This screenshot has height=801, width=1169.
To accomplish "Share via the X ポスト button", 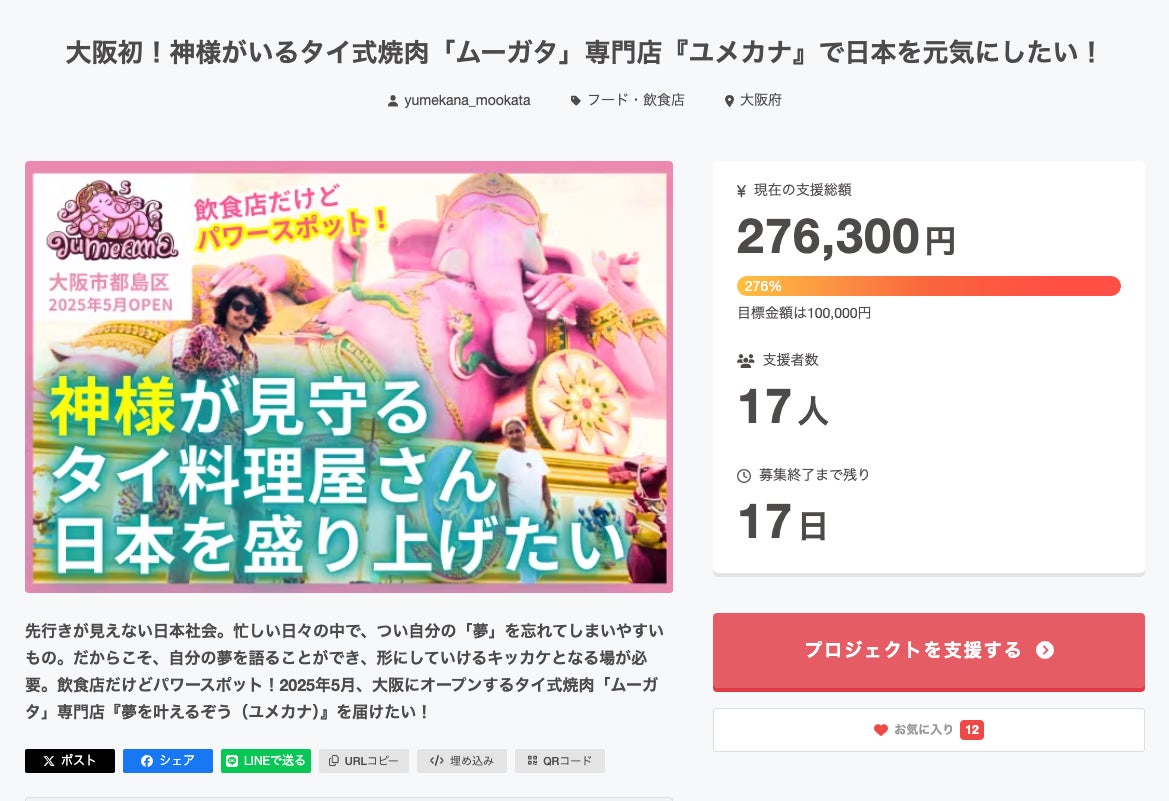I will 70,761.
